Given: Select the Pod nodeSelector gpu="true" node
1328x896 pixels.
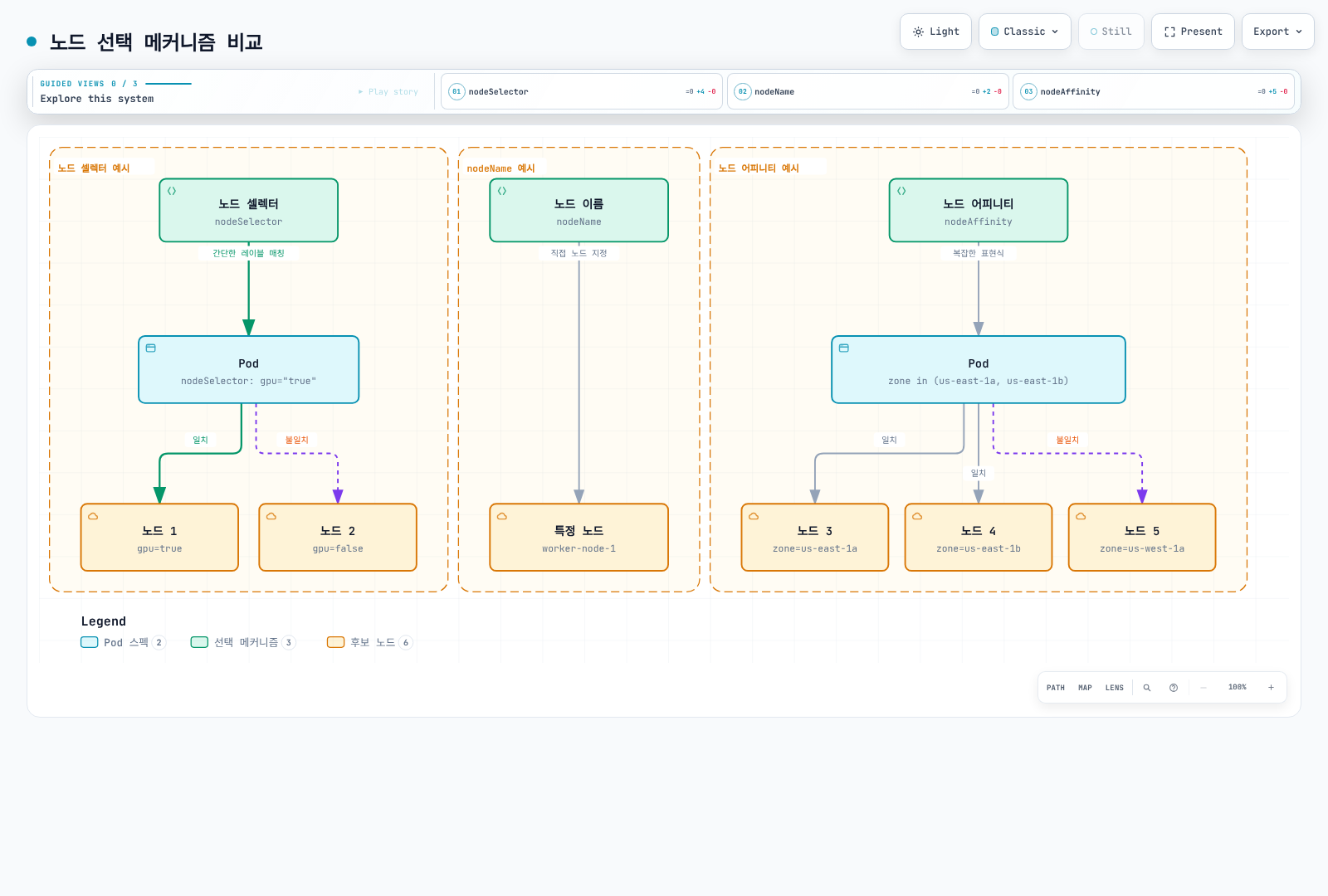Looking at the screenshot, I should coord(249,370).
